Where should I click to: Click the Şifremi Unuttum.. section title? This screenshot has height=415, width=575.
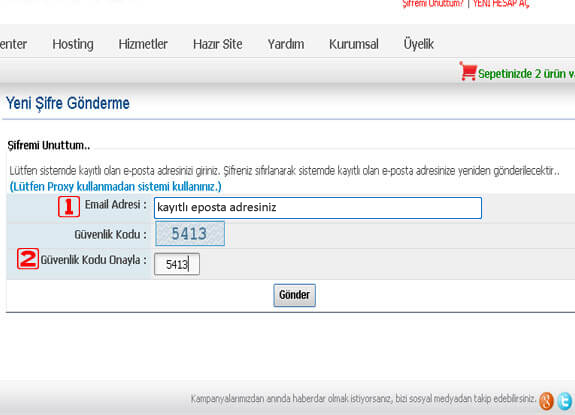(x=49, y=145)
